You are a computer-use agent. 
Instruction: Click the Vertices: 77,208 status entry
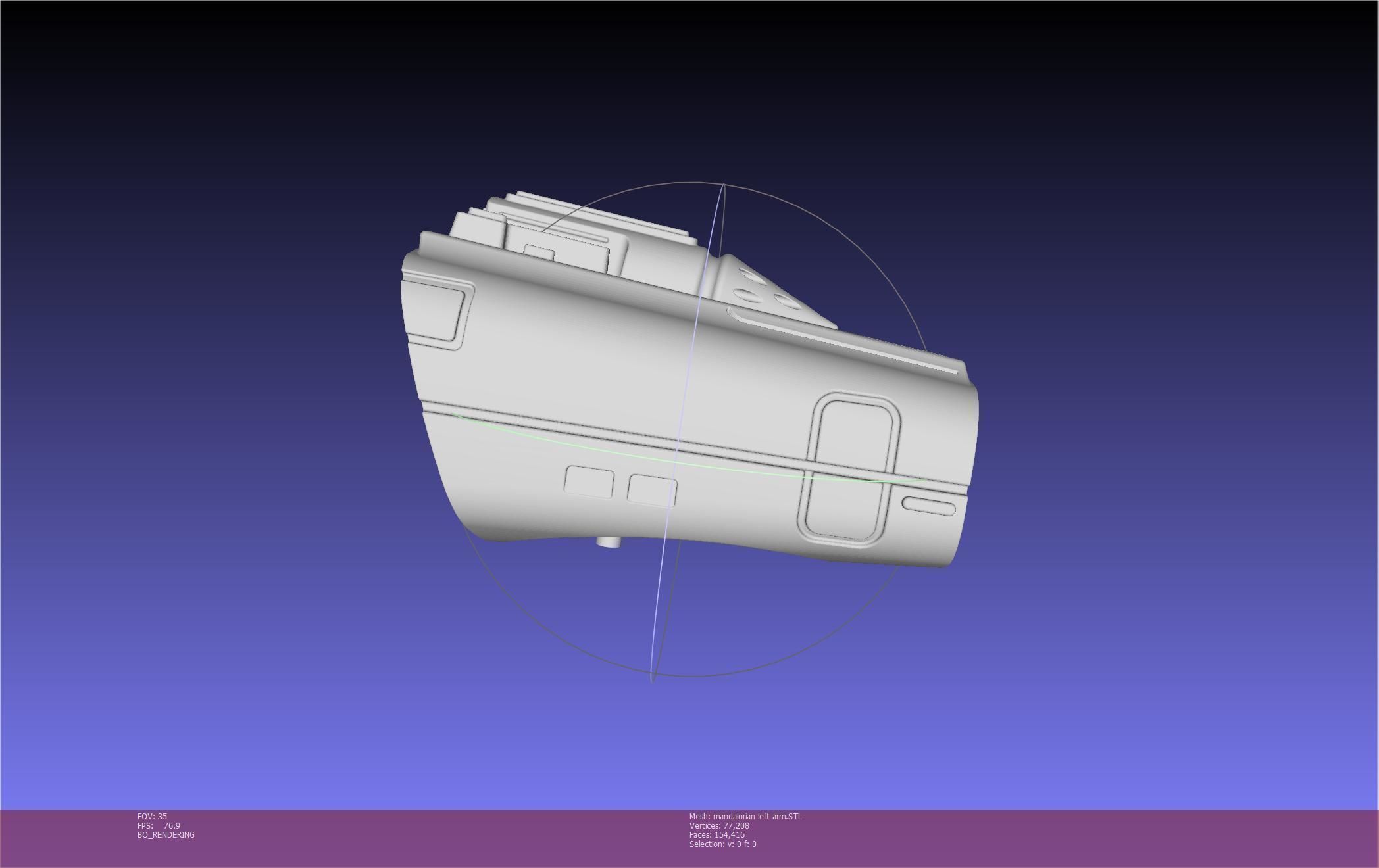point(719,825)
